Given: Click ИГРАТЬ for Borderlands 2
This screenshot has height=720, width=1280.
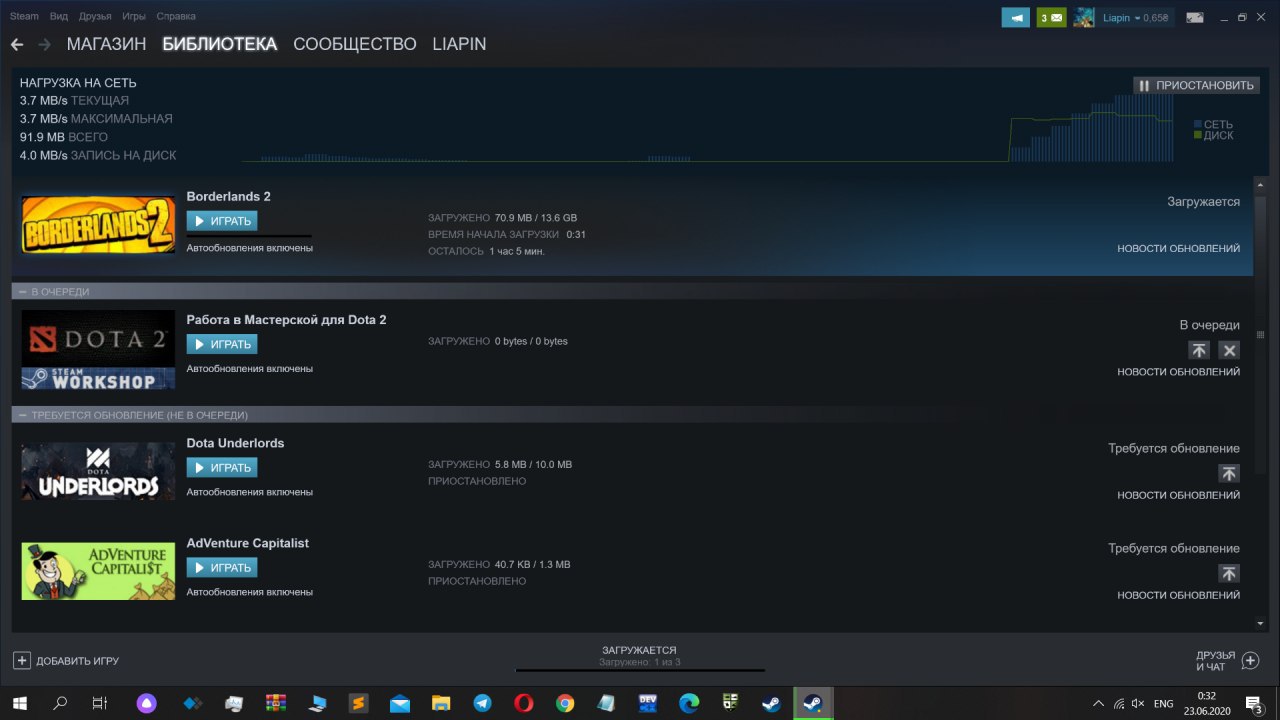Looking at the screenshot, I should (x=222, y=221).
